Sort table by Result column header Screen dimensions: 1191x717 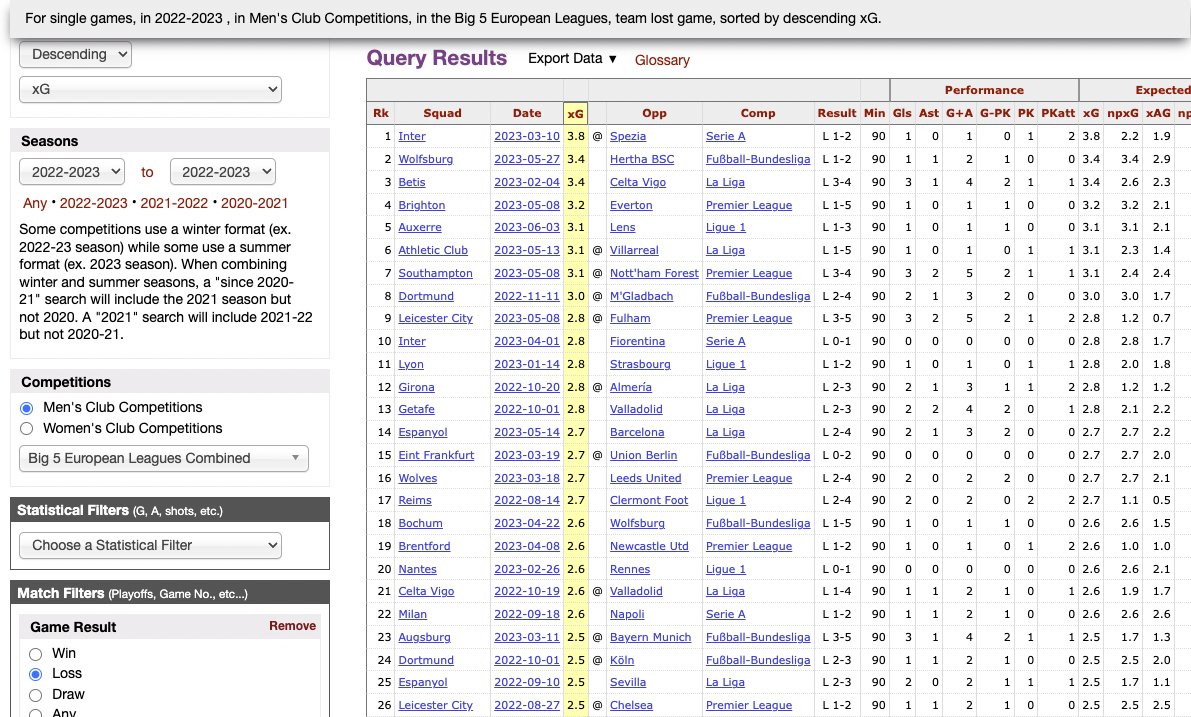[837, 113]
